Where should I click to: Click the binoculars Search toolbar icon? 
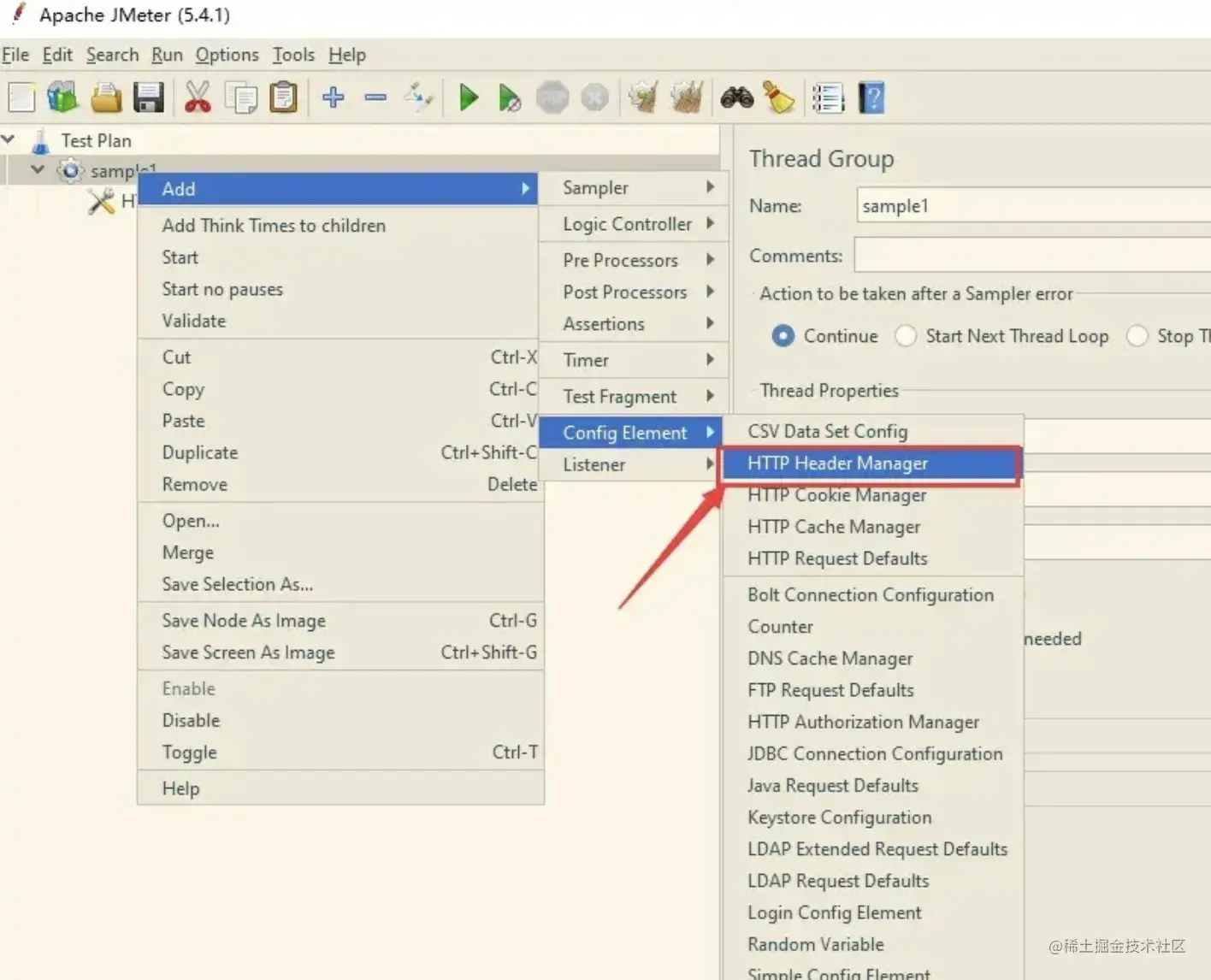[736, 97]
